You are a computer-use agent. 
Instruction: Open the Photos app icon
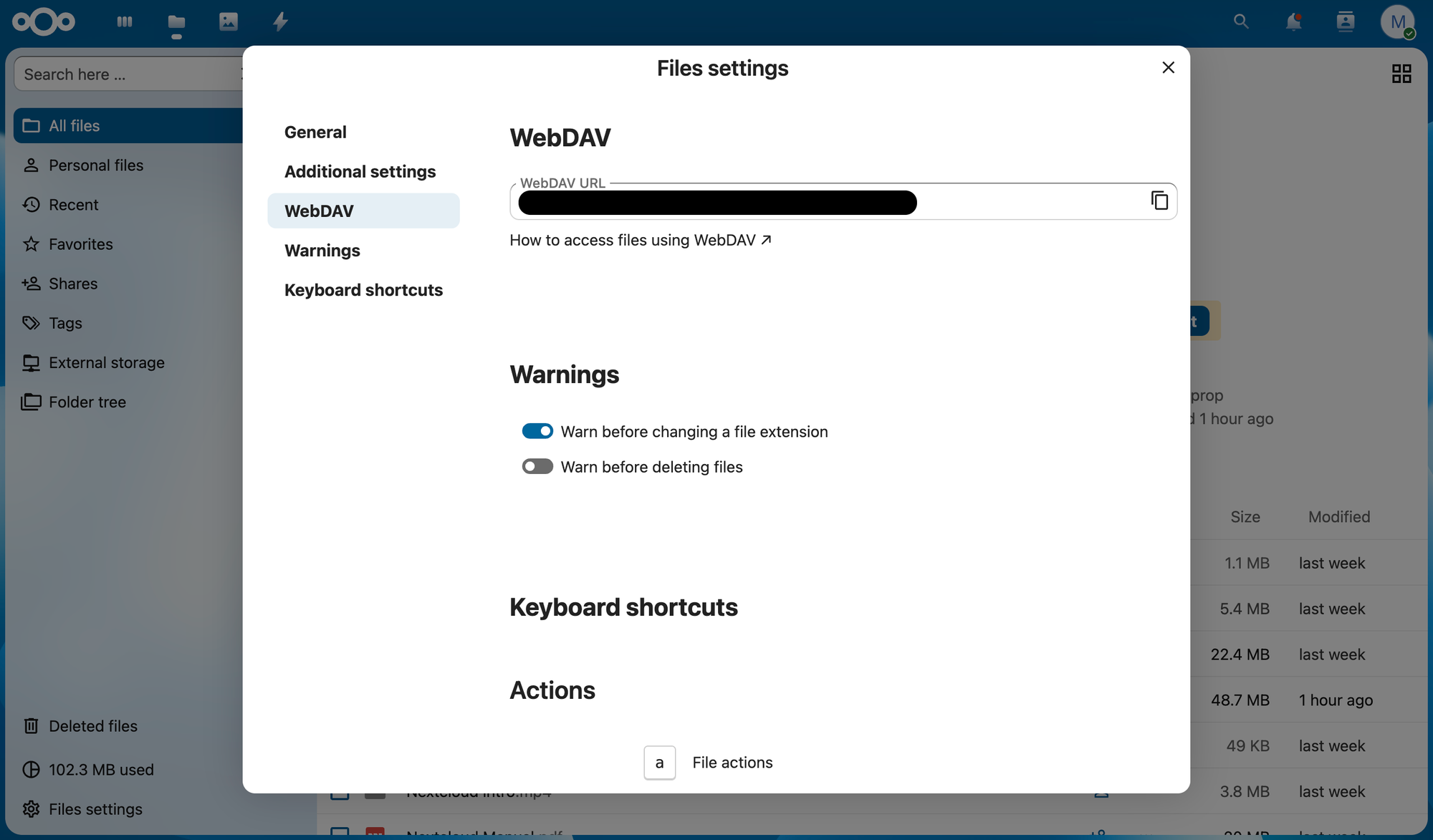[x=228, y=21]
